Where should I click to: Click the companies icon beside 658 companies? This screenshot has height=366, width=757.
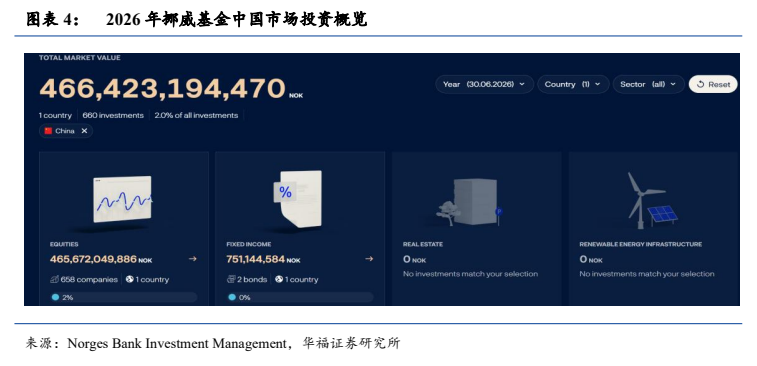pyautogui.click(x=54, y=279)
